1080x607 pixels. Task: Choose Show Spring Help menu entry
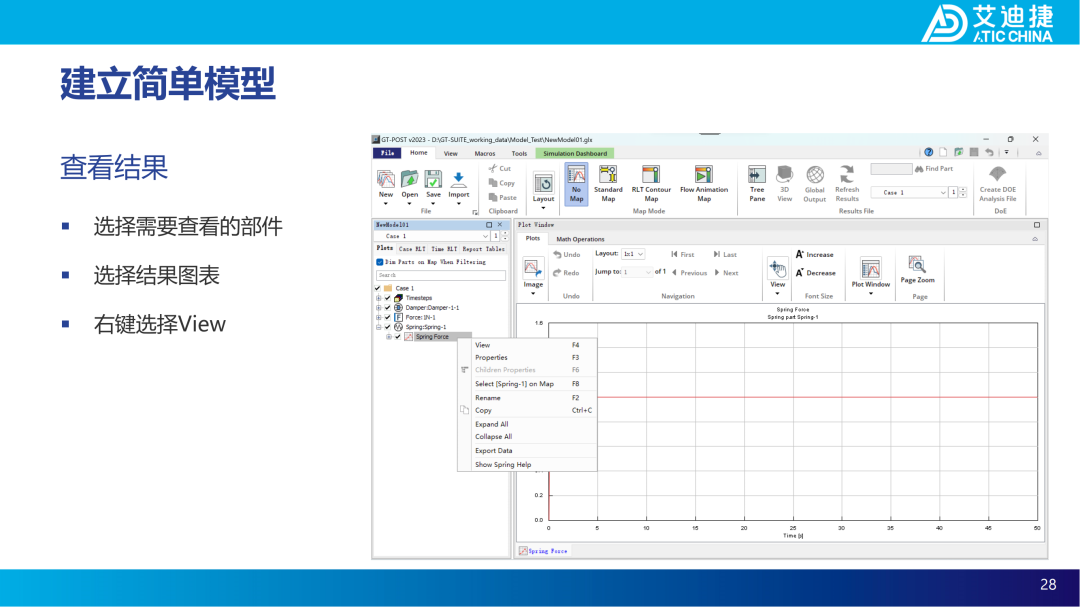(x=528, y=464)
